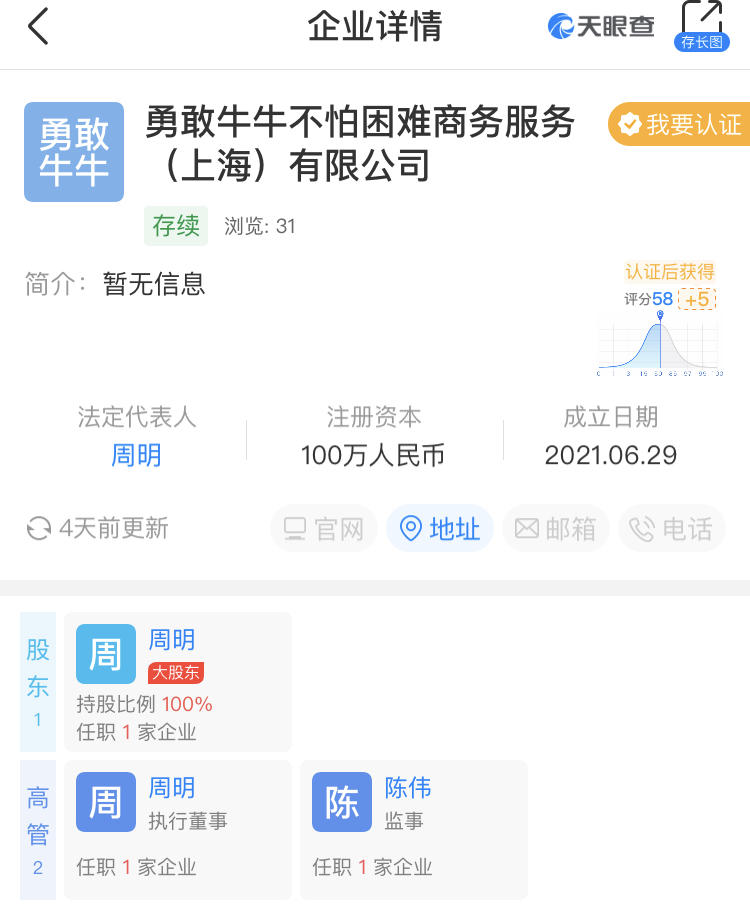Click the 勇敢牛牛 company logo
750x916 pixels.
(74, 152)
